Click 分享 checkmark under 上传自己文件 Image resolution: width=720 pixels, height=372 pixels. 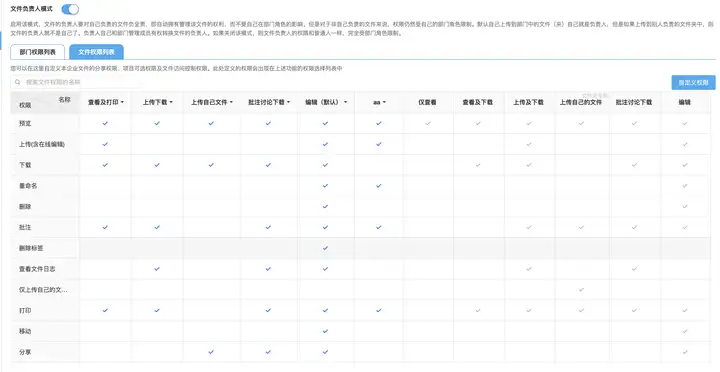211,352
